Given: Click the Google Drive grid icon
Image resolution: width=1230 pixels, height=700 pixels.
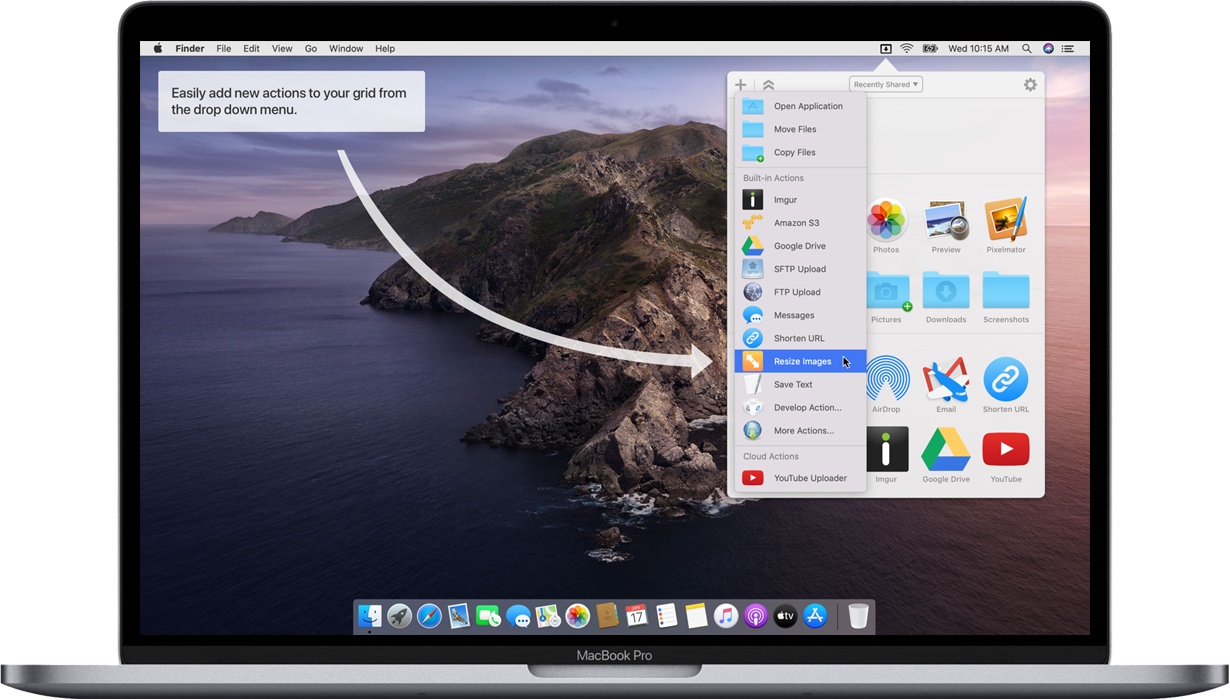Looking at the screenshot, I should point(946,449).
